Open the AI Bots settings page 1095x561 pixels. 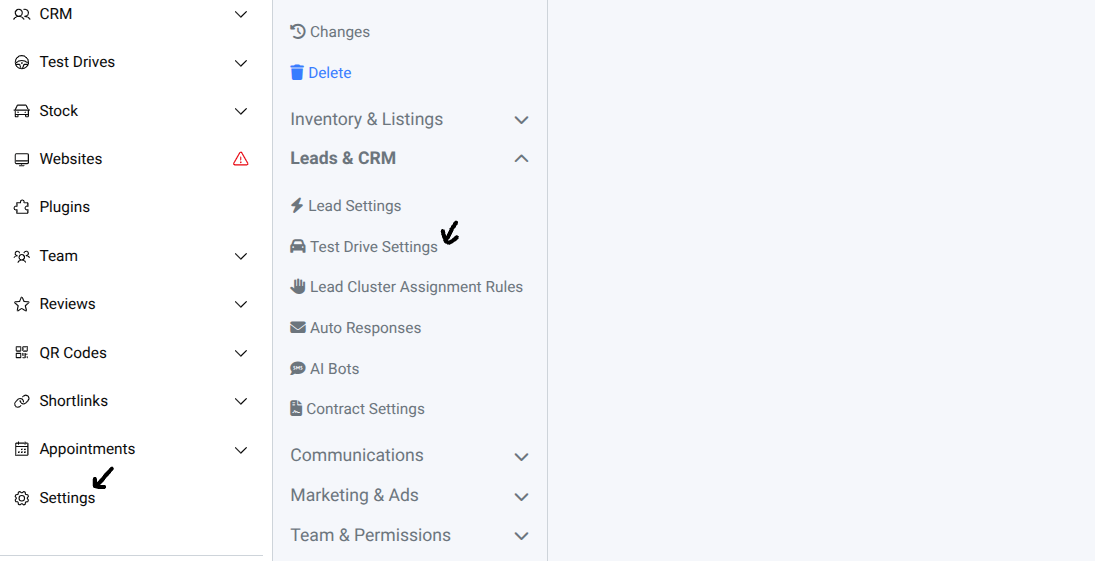[334, 369]
